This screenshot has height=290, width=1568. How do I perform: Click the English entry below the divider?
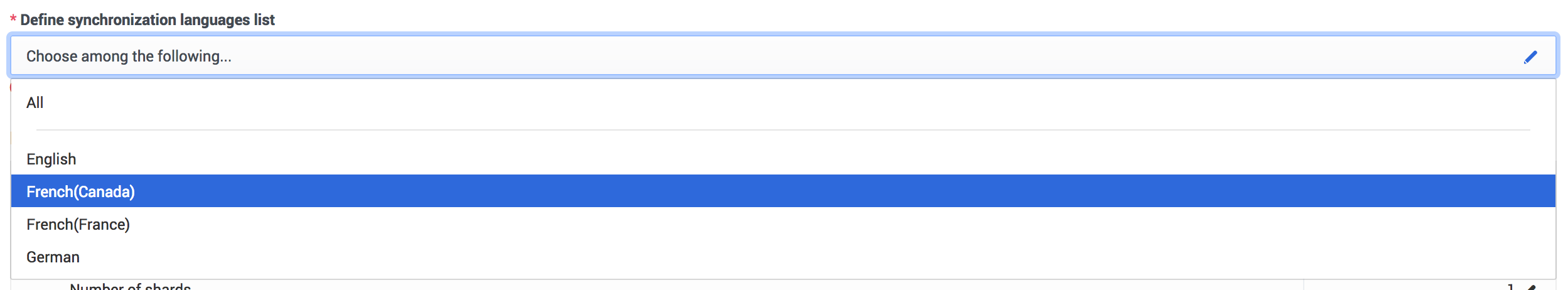point(51,159)
